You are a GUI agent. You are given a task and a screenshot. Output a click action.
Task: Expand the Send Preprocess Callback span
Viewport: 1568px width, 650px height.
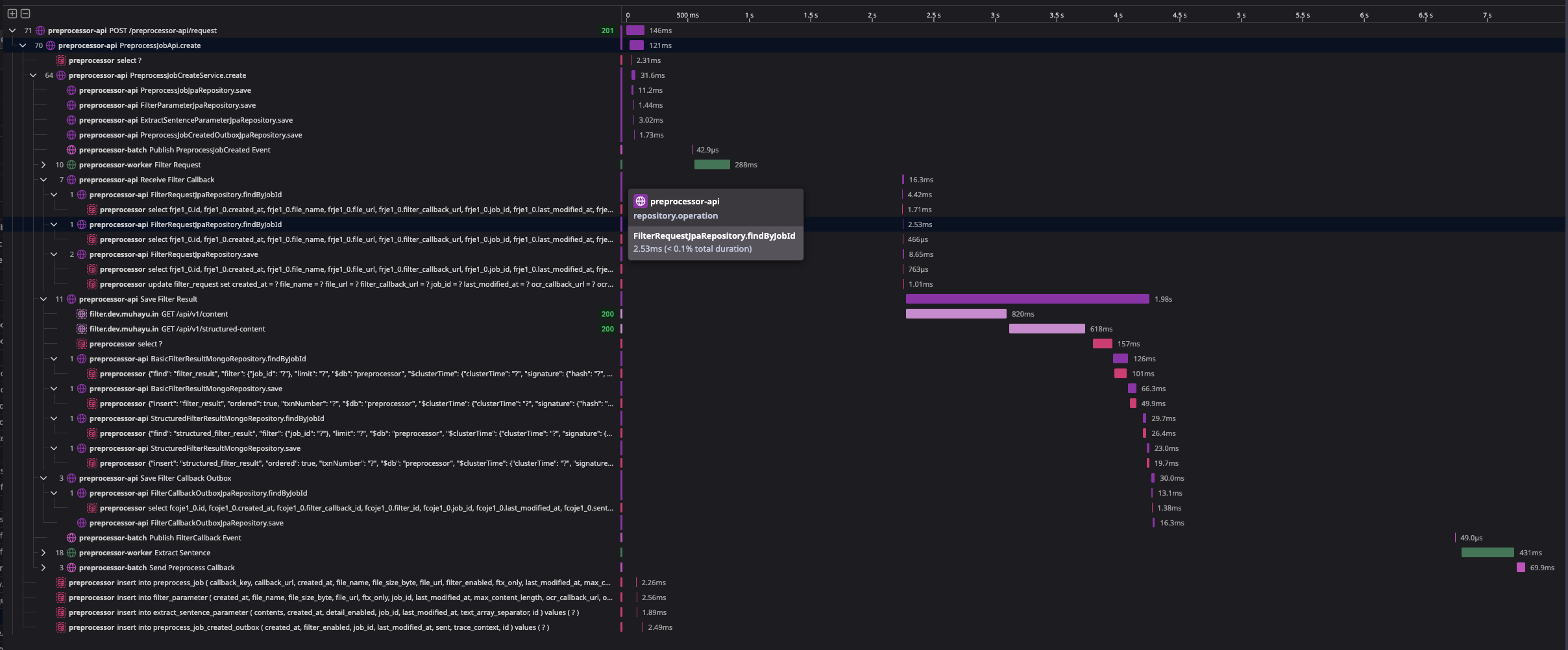(43, 568)
